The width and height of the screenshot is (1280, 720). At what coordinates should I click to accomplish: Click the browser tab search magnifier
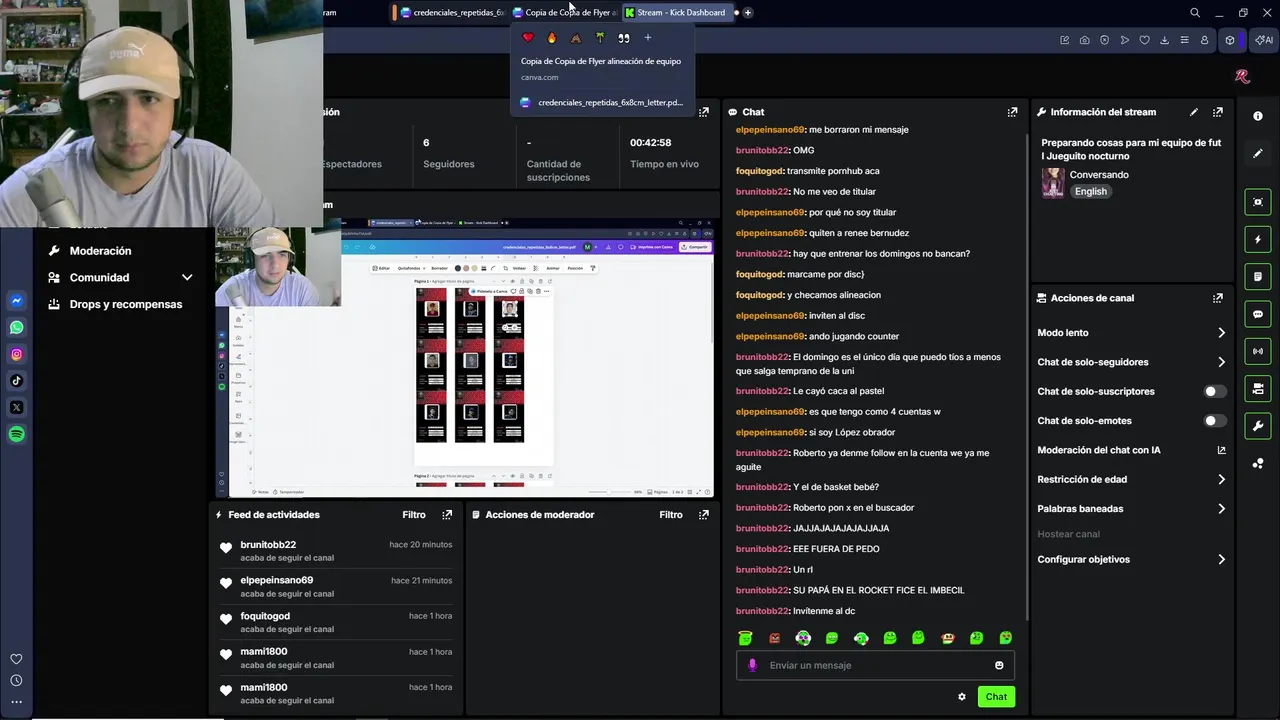coord(1195,13)
